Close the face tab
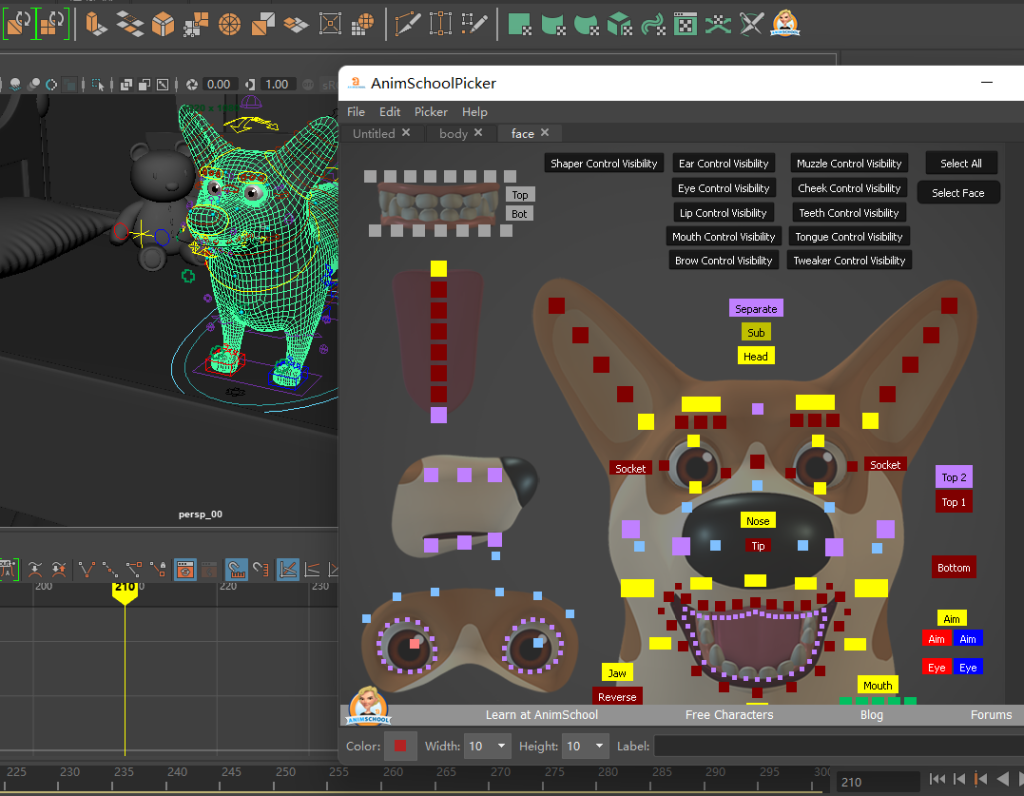1024x796 pixels. [545, 133]
